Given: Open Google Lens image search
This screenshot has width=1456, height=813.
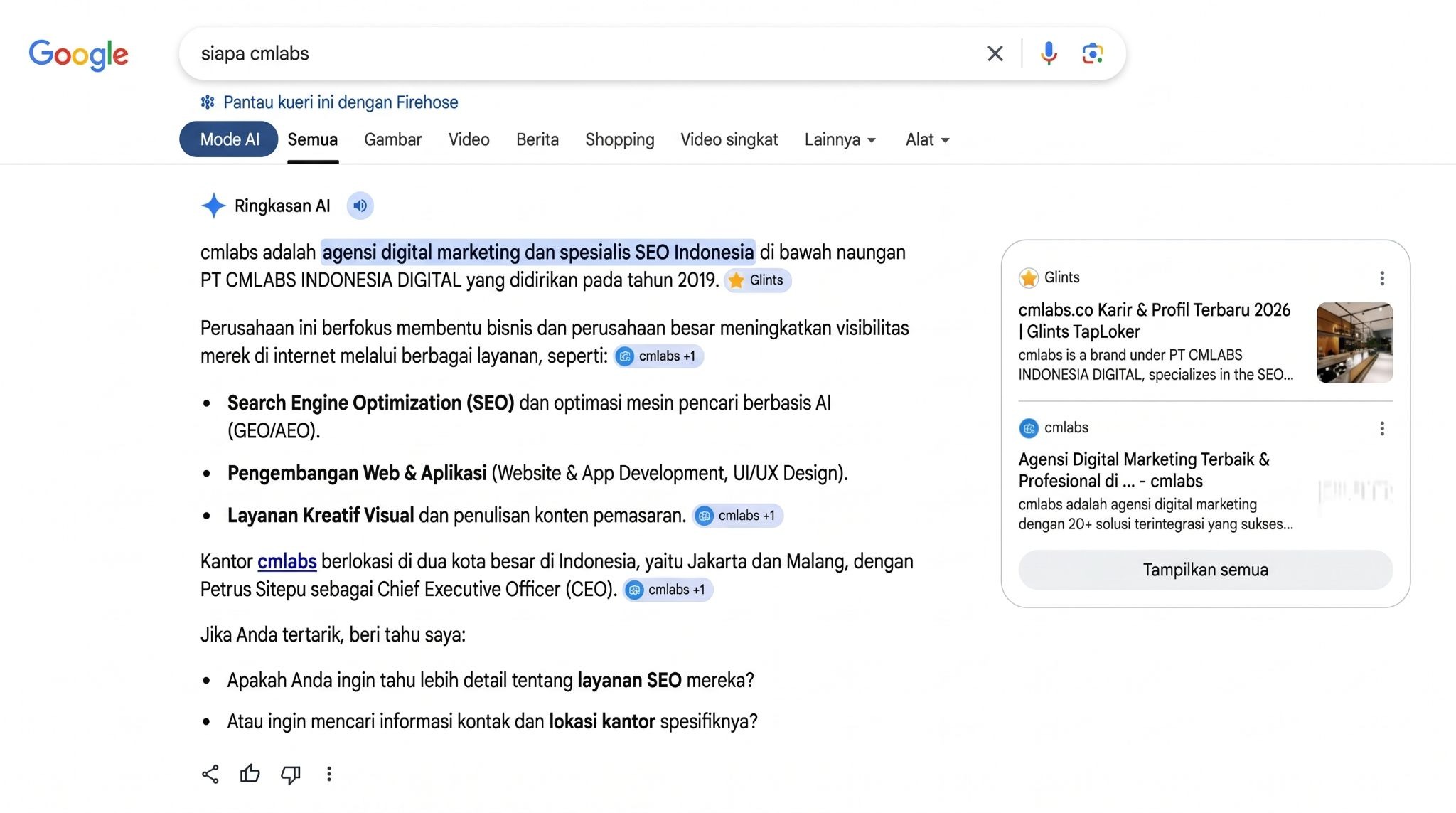Looking at the screenshot, I should tap(1092, 53).
